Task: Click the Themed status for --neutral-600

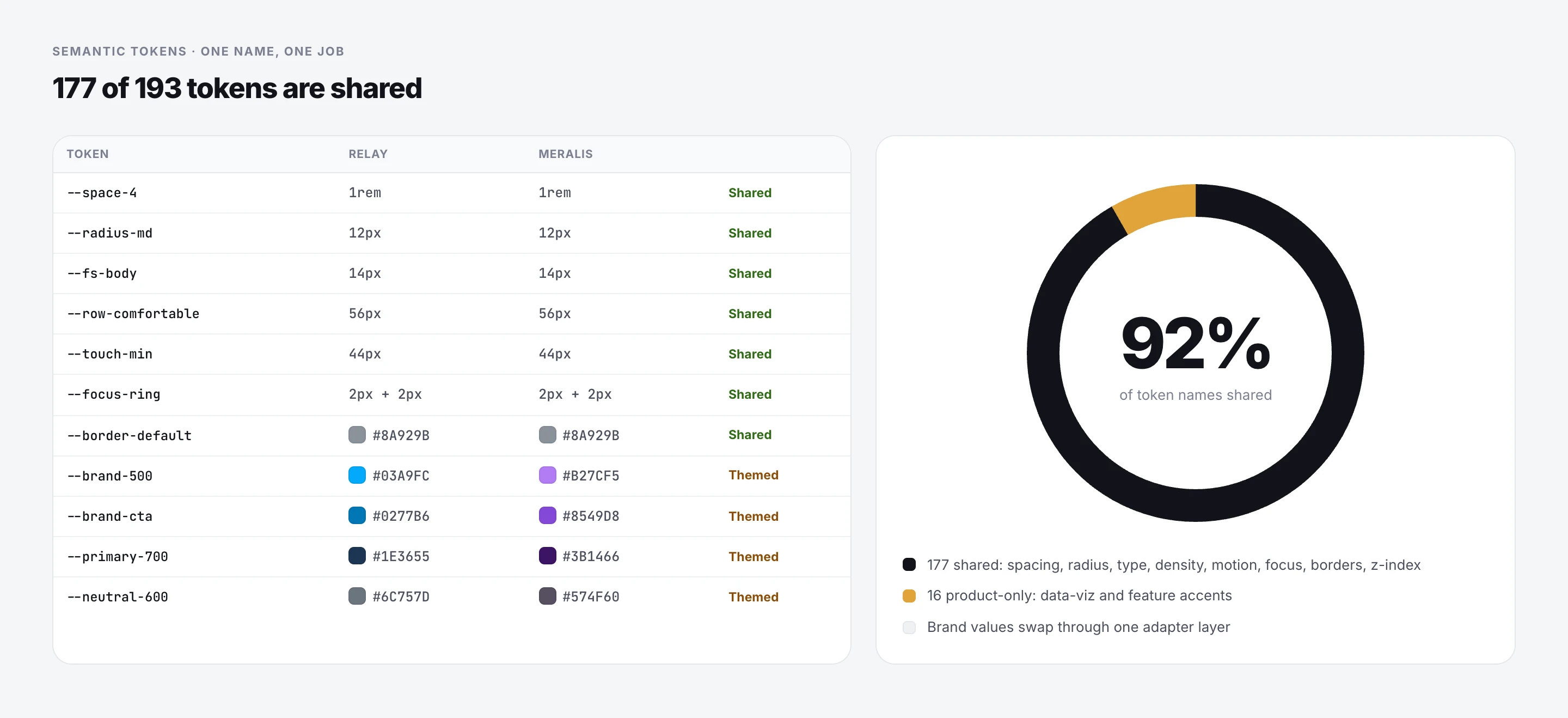Action: (754, 597)
